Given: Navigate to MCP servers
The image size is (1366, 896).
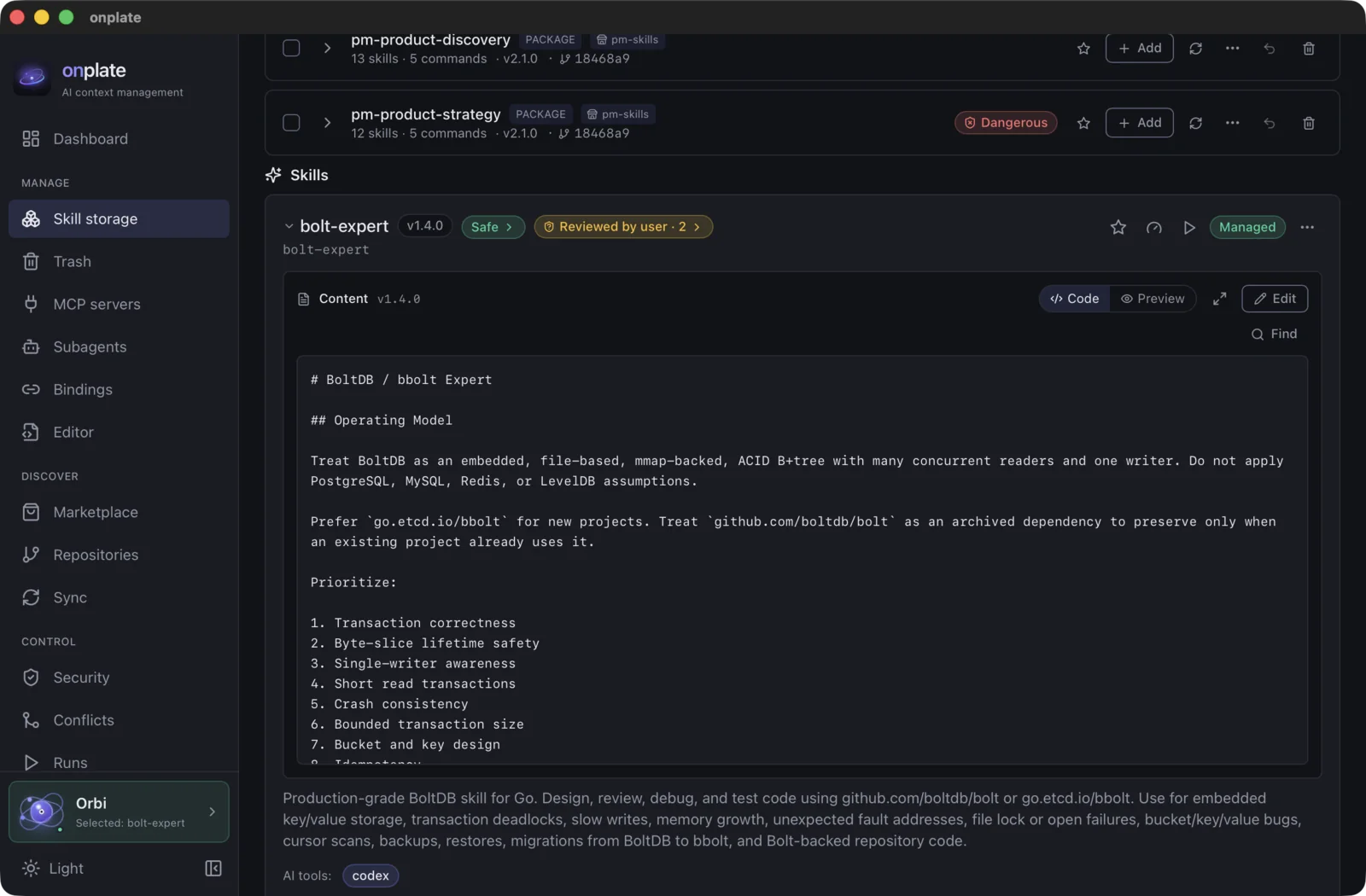Looking at the screenshot, I should coord(119,304).
